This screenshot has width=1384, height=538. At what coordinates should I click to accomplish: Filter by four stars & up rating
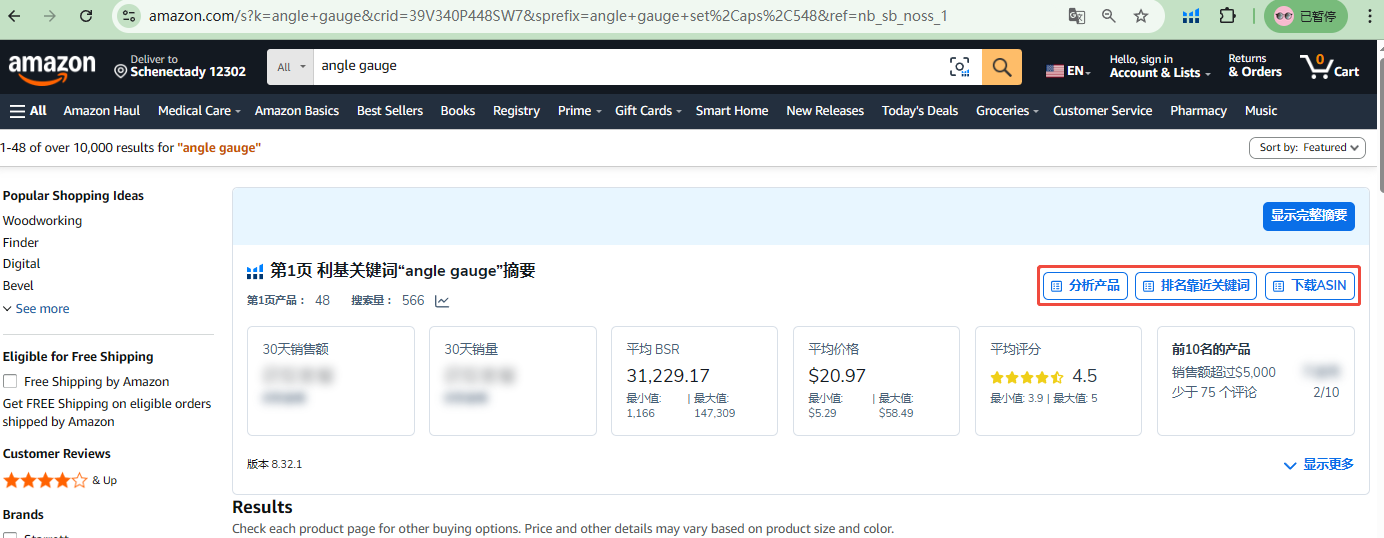[x=45, y=480]
